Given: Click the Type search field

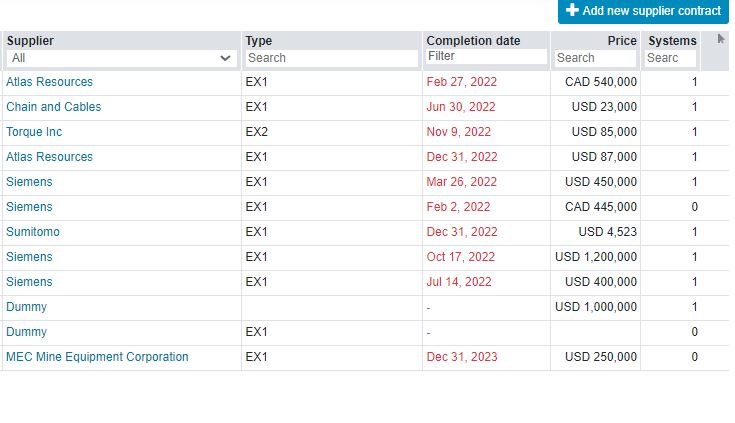Looking at the screenshot, I should 332,58.
